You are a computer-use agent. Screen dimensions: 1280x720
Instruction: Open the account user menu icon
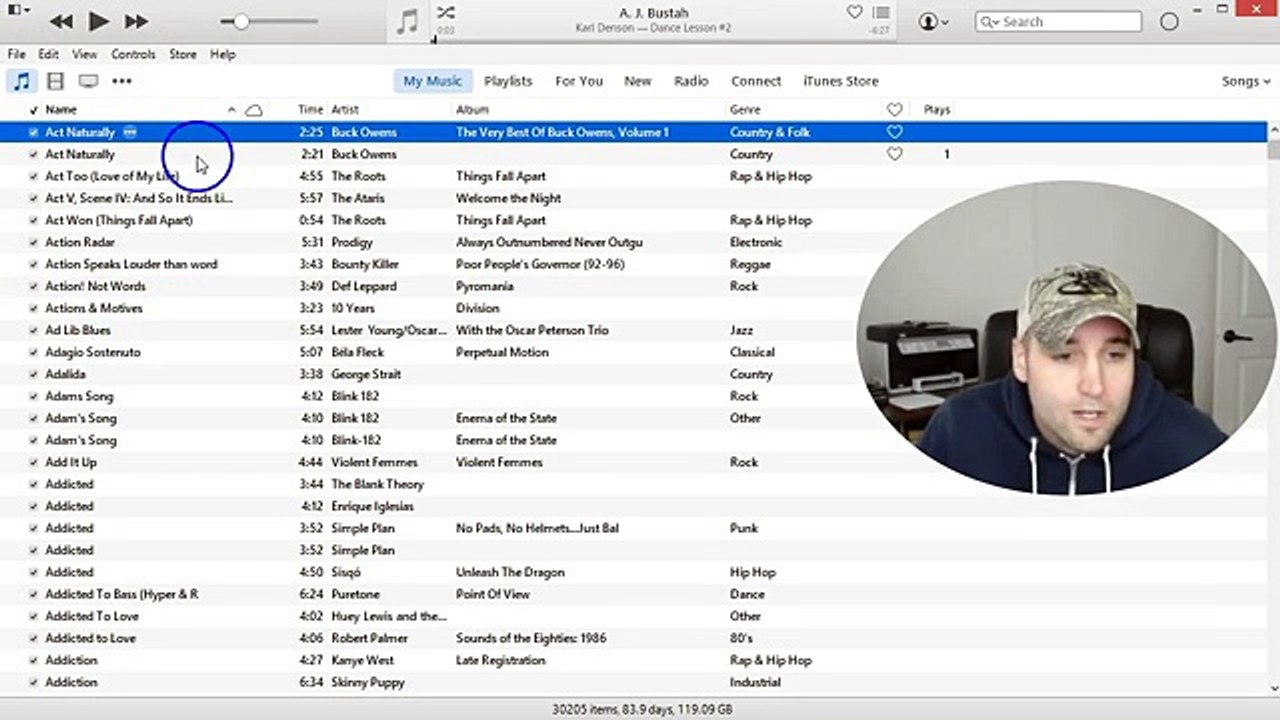pos(933,21)
